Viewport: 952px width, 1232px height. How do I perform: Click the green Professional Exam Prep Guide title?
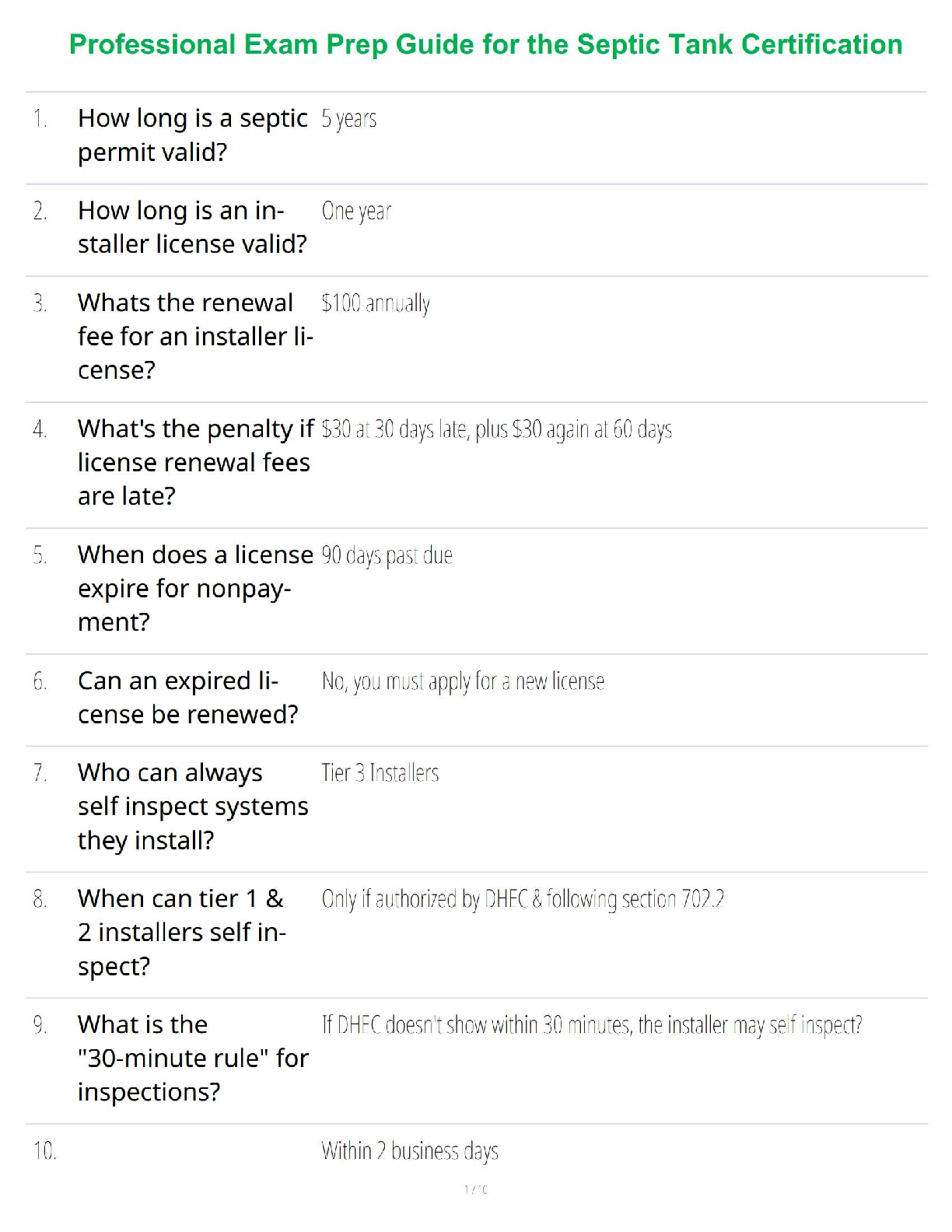tap(485, 44)
